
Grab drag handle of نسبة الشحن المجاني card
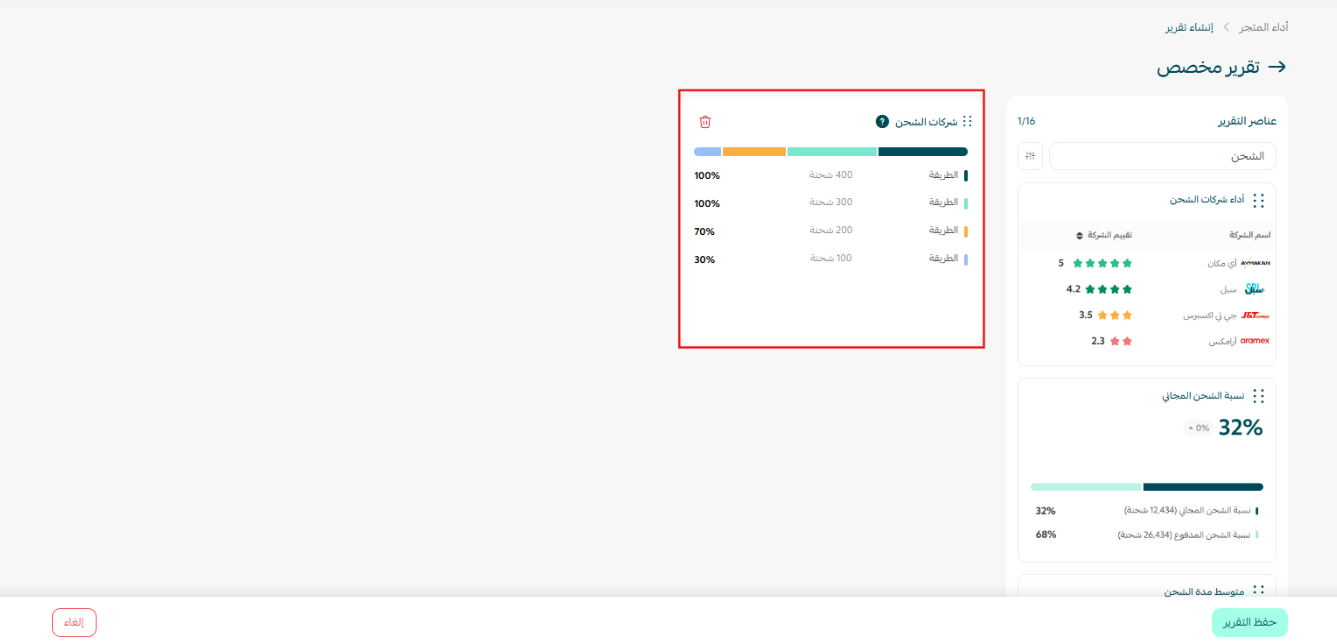(x=1258, y=396)
